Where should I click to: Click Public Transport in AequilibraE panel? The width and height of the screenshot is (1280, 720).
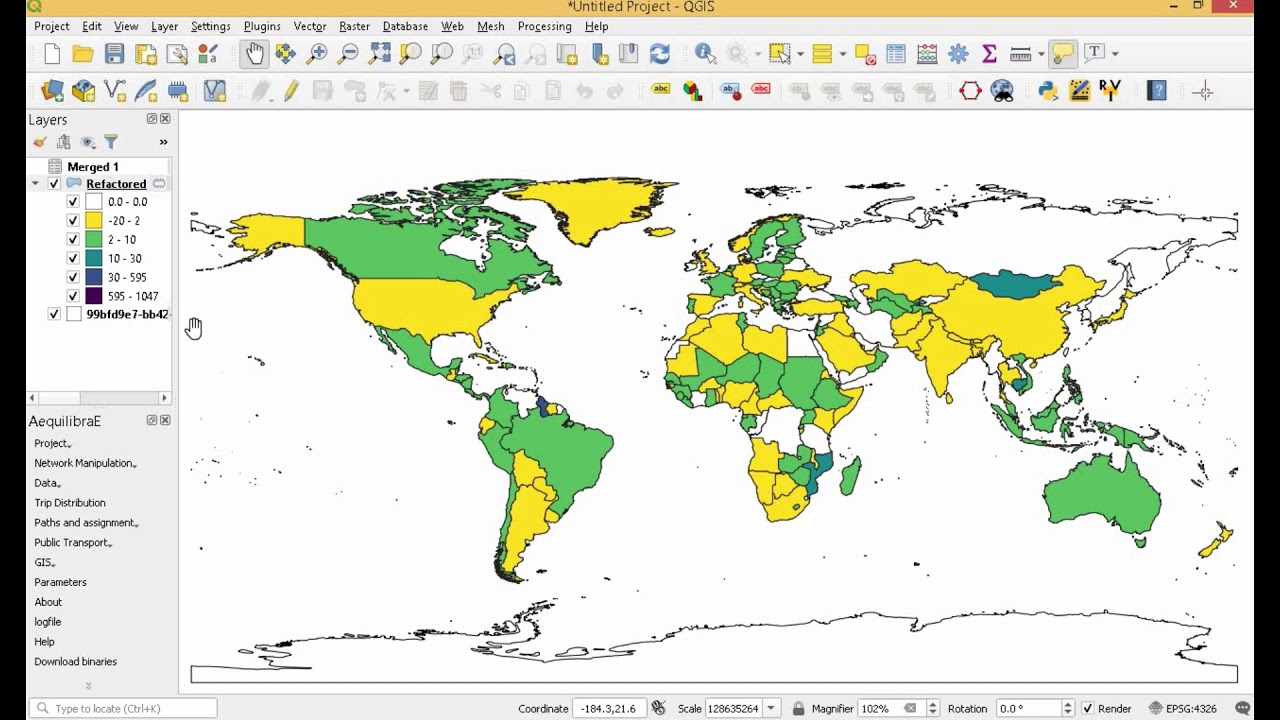(72, 543)
